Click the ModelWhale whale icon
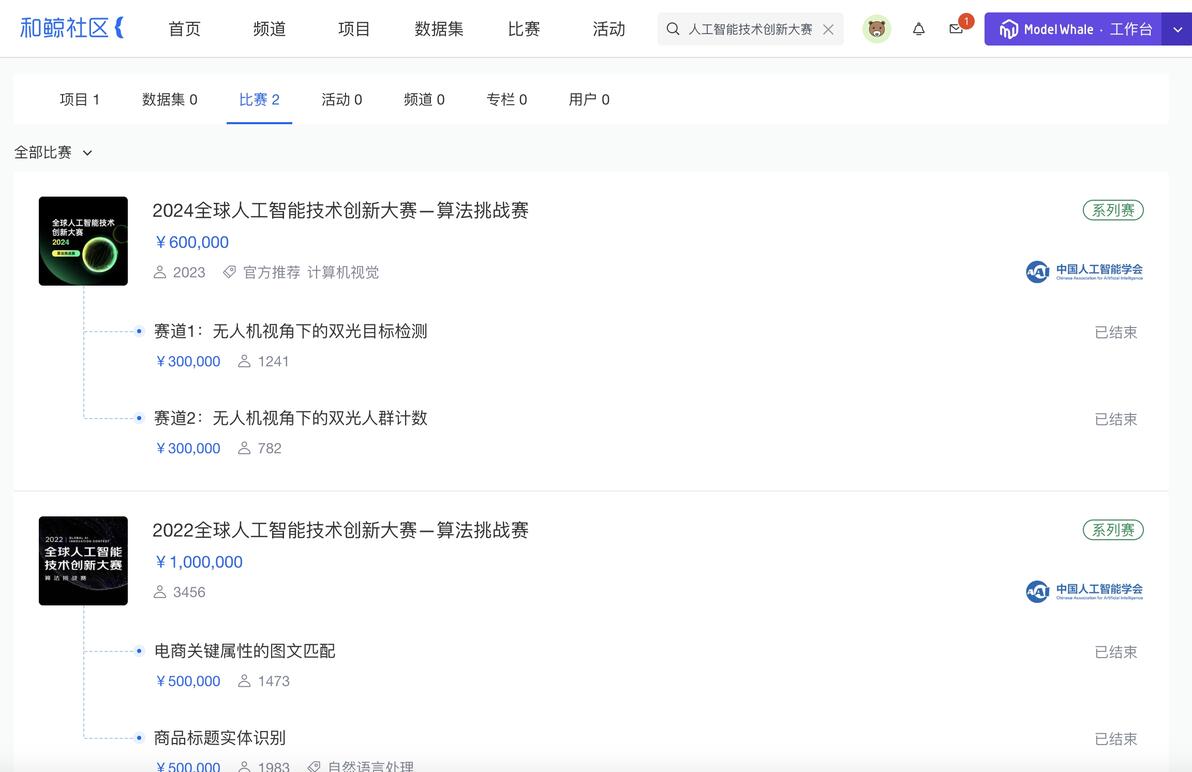Image resolution: width=1192 pixels, height=772 pixels. pyautogui.click(x=1008, y=30)
